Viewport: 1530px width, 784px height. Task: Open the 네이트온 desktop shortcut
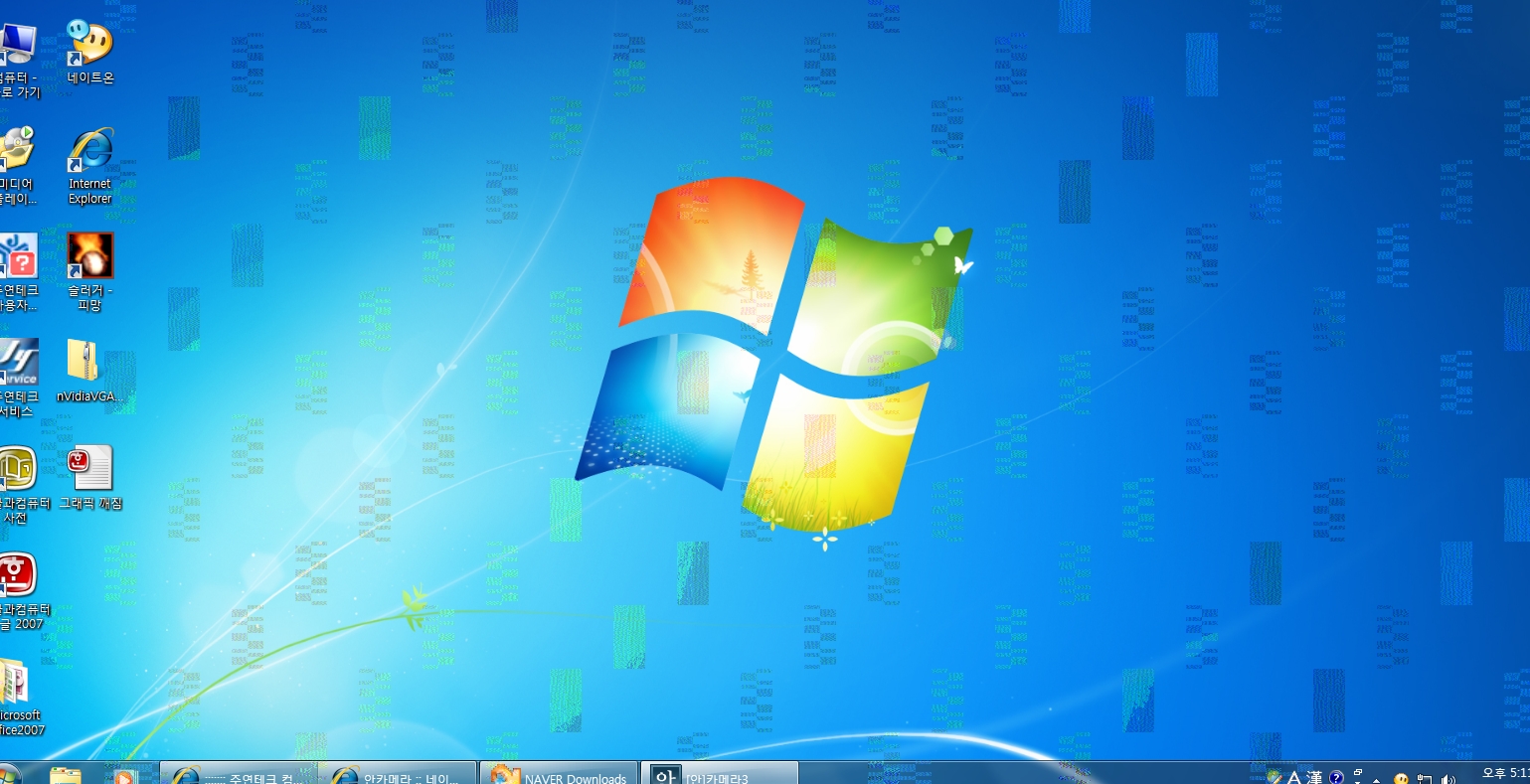pos(90,52)
